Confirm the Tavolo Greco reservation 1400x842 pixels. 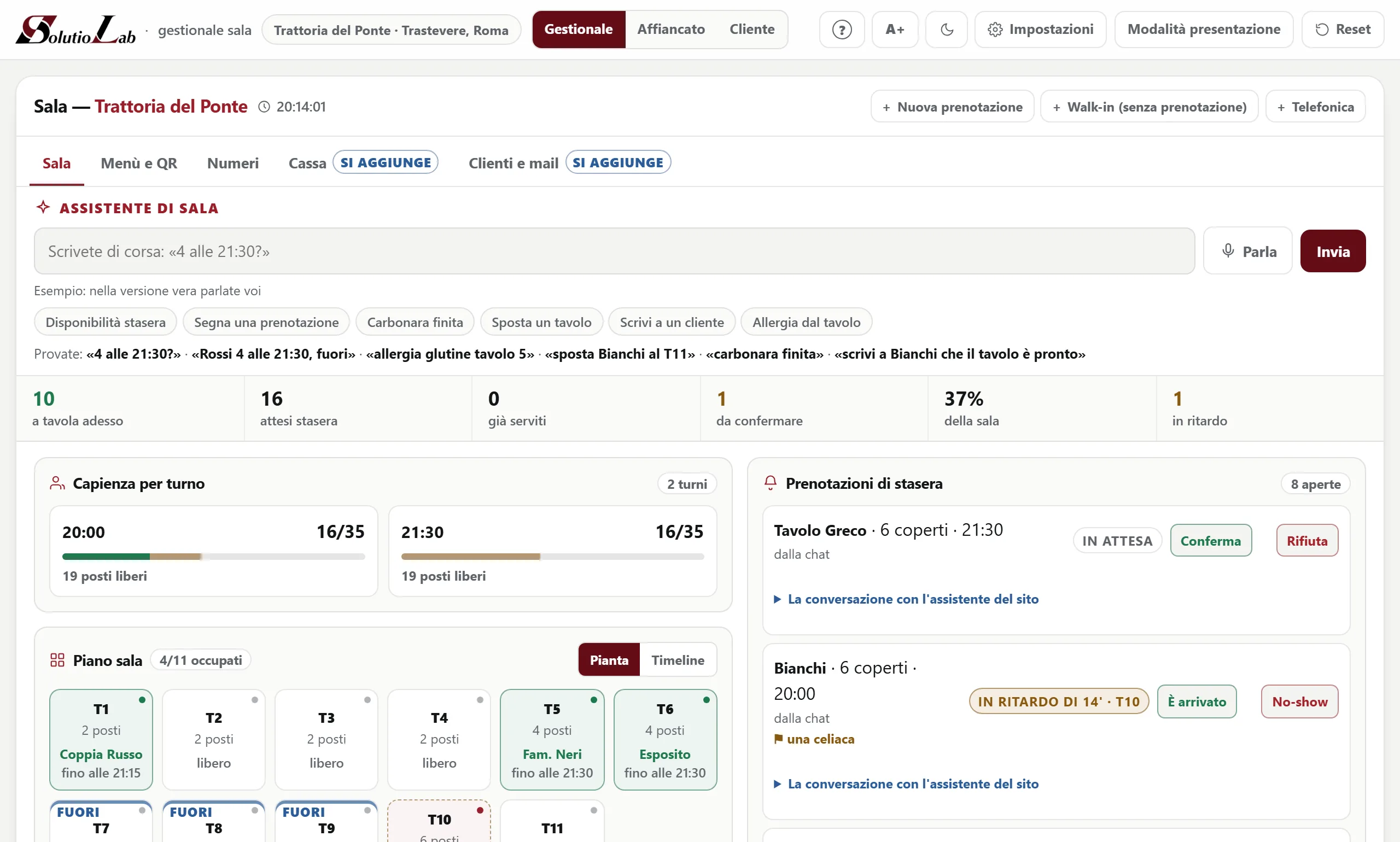click(1210, 541)
